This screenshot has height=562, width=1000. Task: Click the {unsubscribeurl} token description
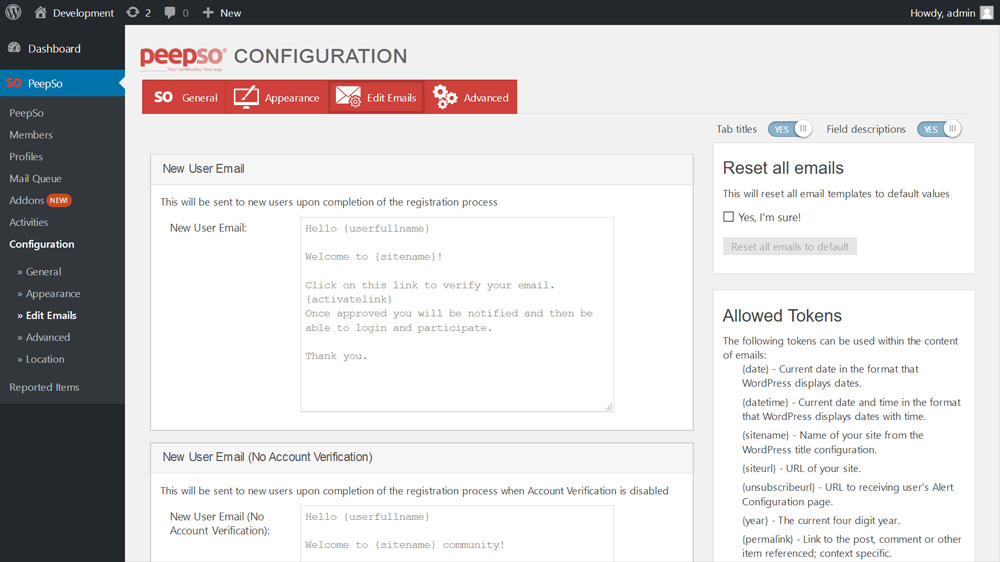coord(848,494)
